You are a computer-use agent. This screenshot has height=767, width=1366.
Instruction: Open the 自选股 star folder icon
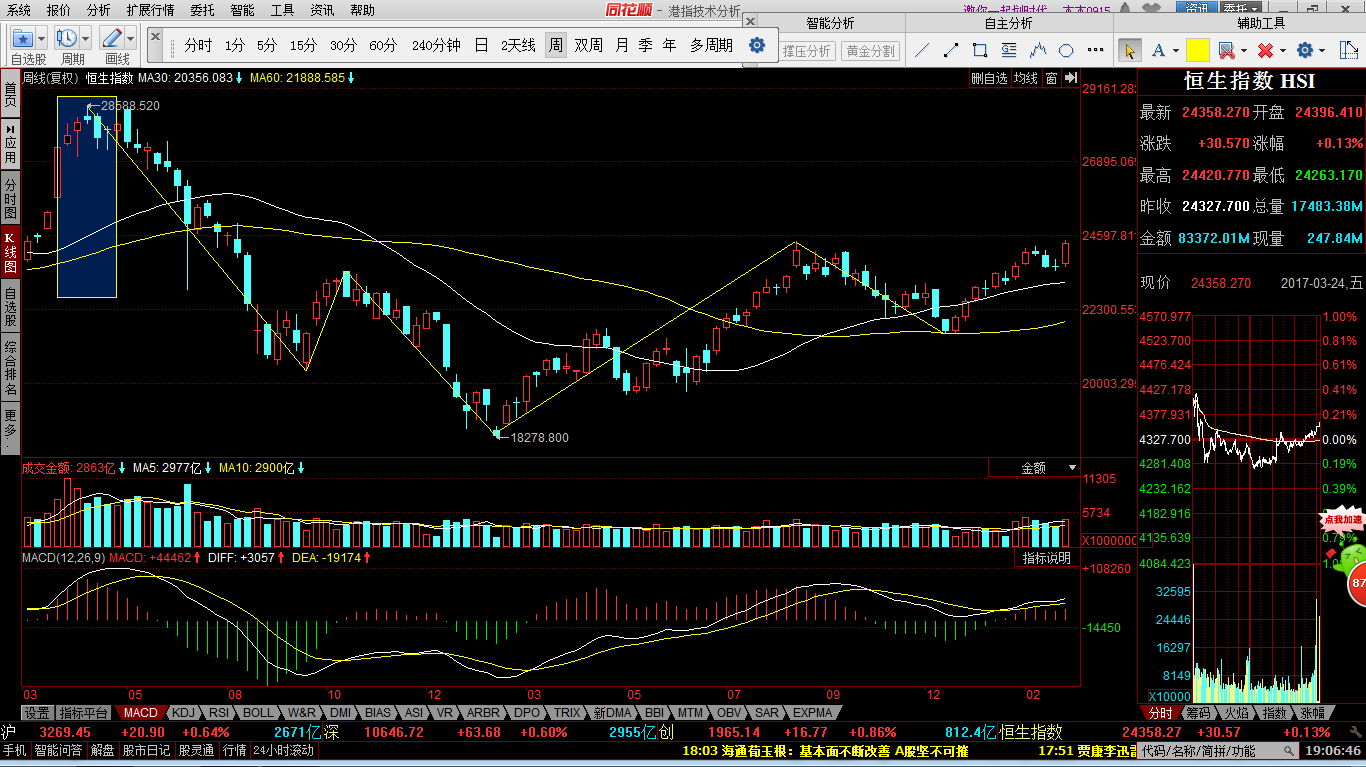click(x=22, y=38)
